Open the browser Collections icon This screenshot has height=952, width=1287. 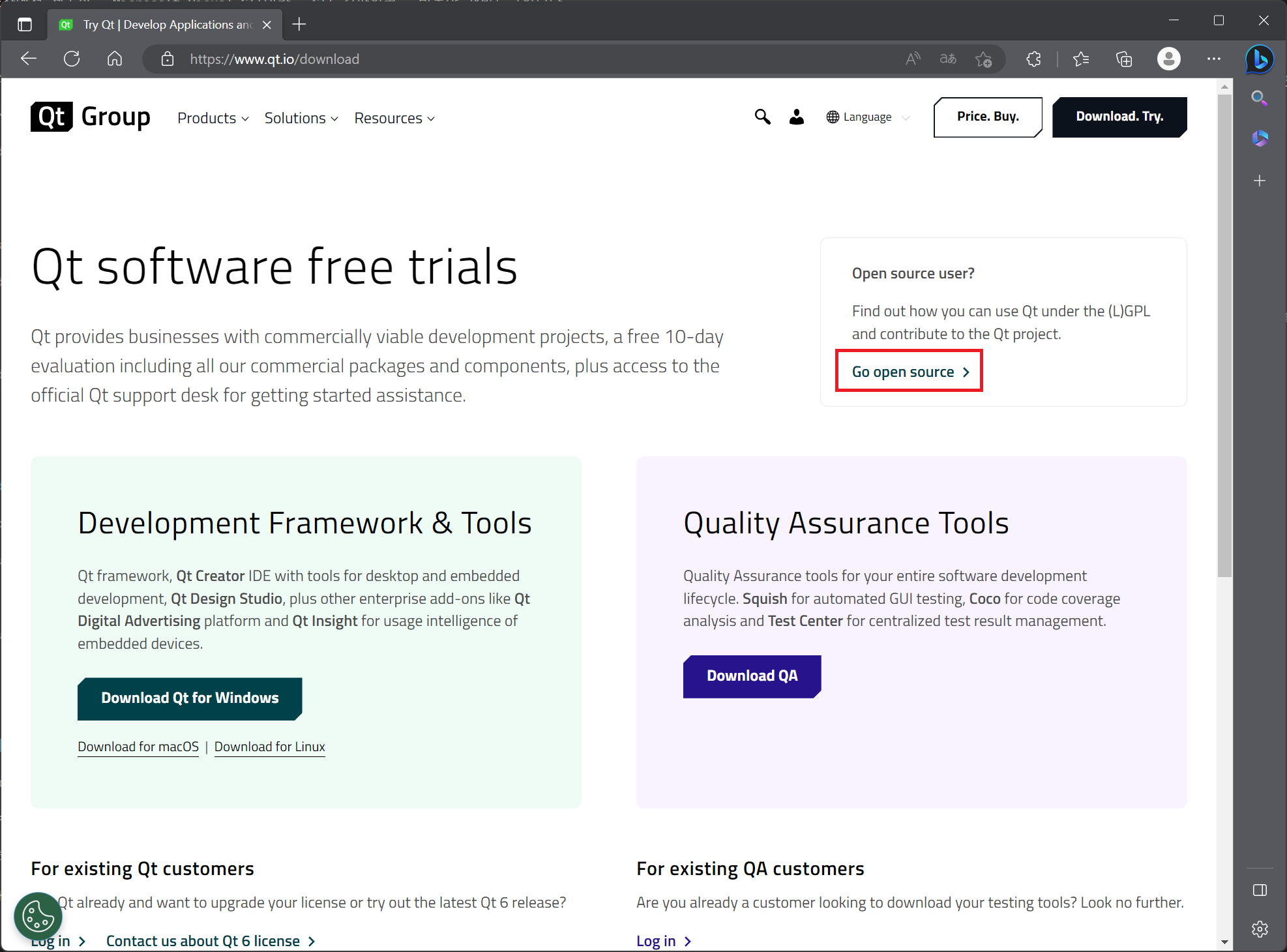1124,59
